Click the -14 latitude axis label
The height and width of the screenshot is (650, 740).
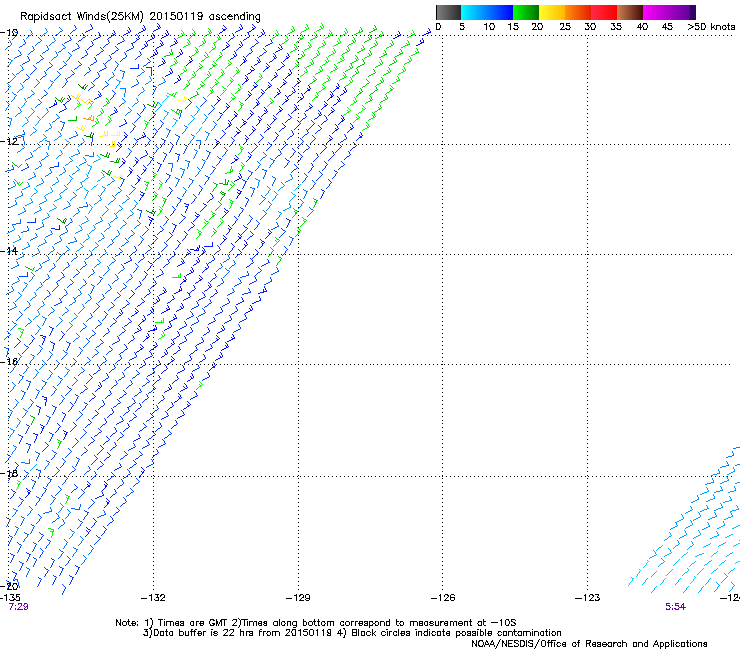(9, 251)
